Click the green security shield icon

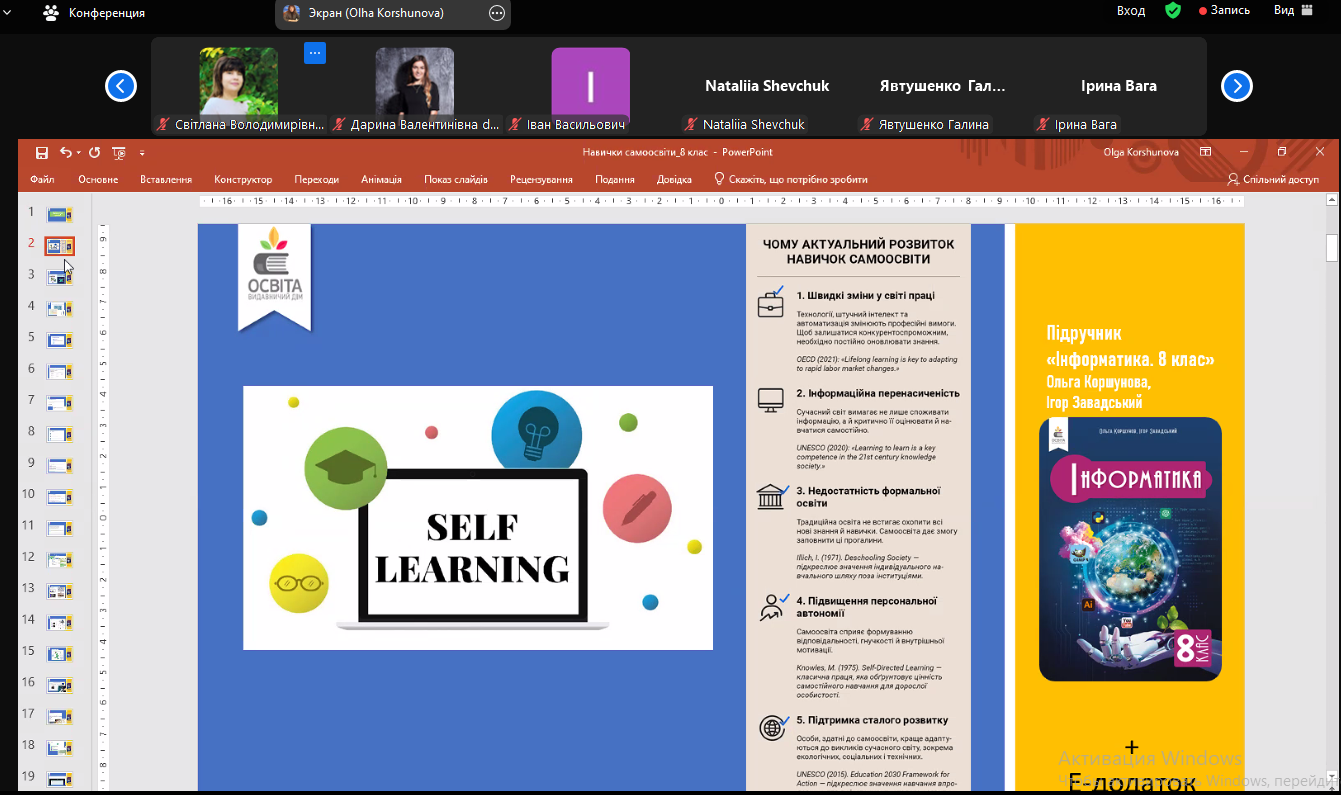point(1173,10)
